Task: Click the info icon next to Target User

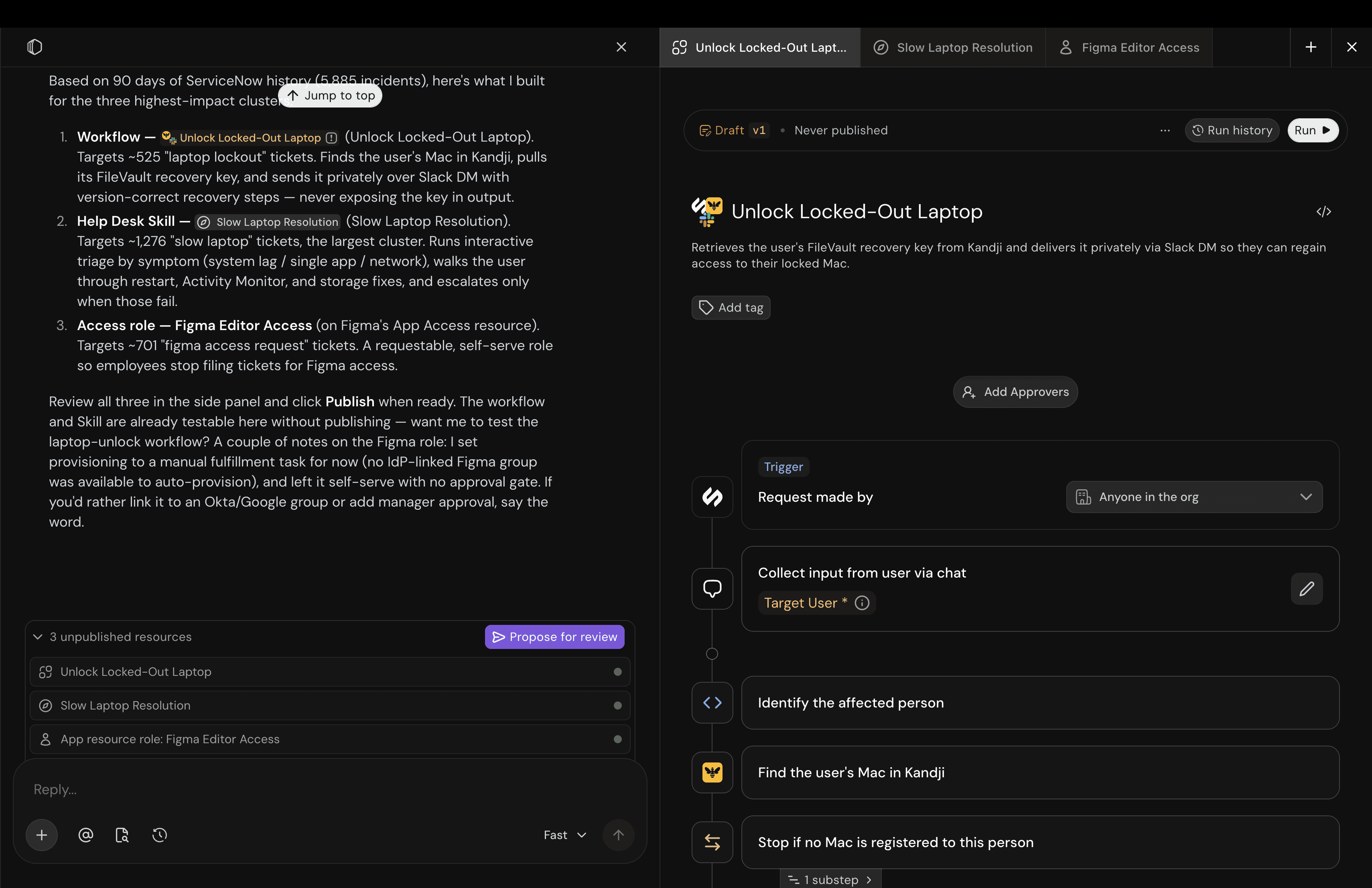Action: [x=862, y=603]
